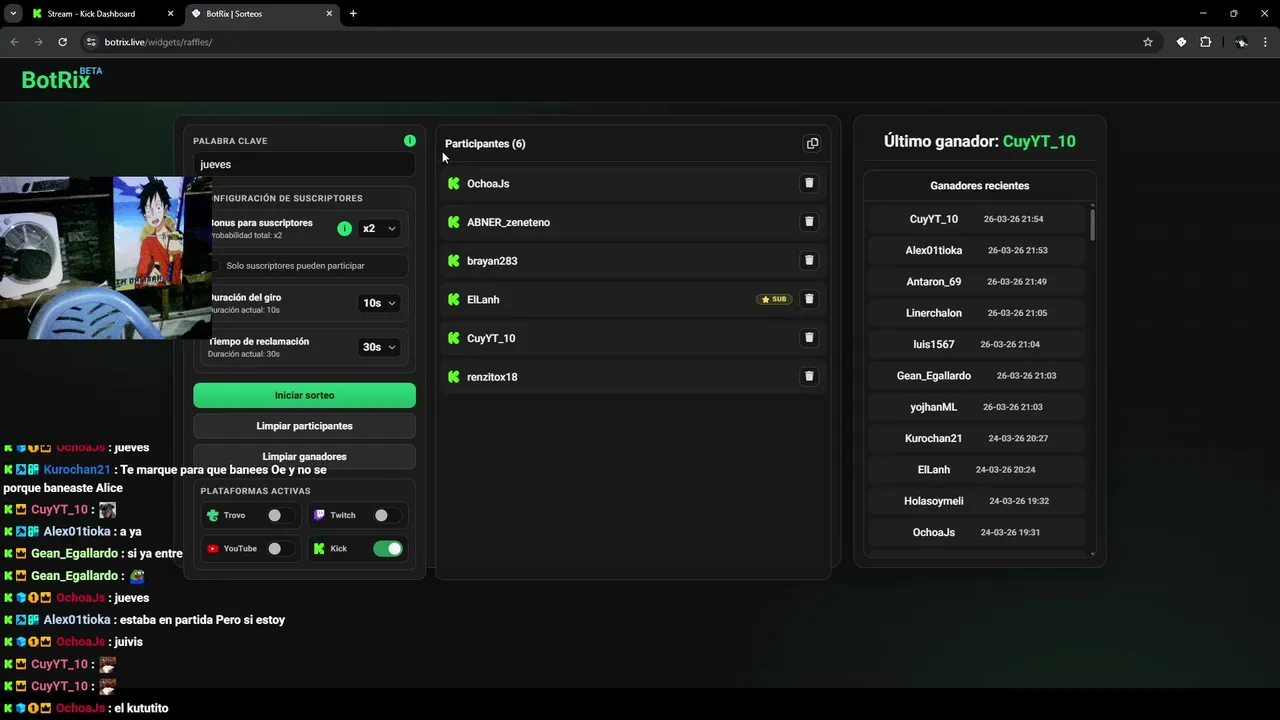The height and width of the screenshot is (720, 1280).
Task: Click recent winner Antaron_69 entry
Action: click(976, 282)
